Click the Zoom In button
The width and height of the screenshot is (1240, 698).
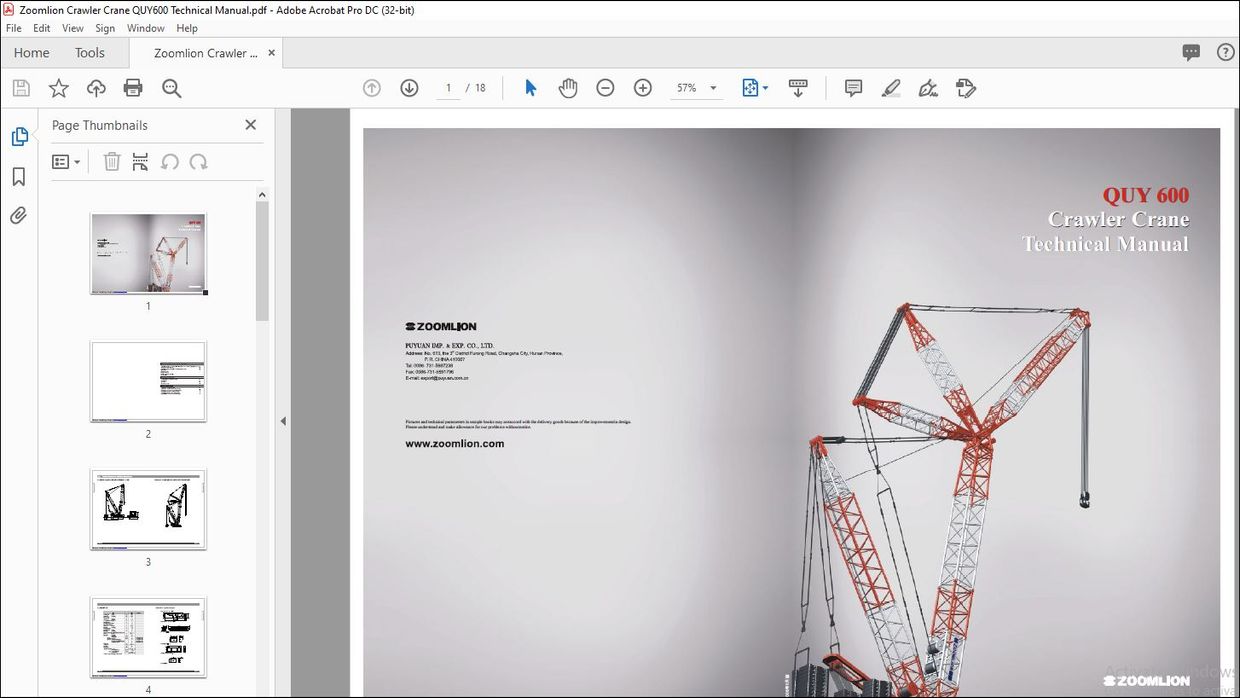[x=643, y=88]
